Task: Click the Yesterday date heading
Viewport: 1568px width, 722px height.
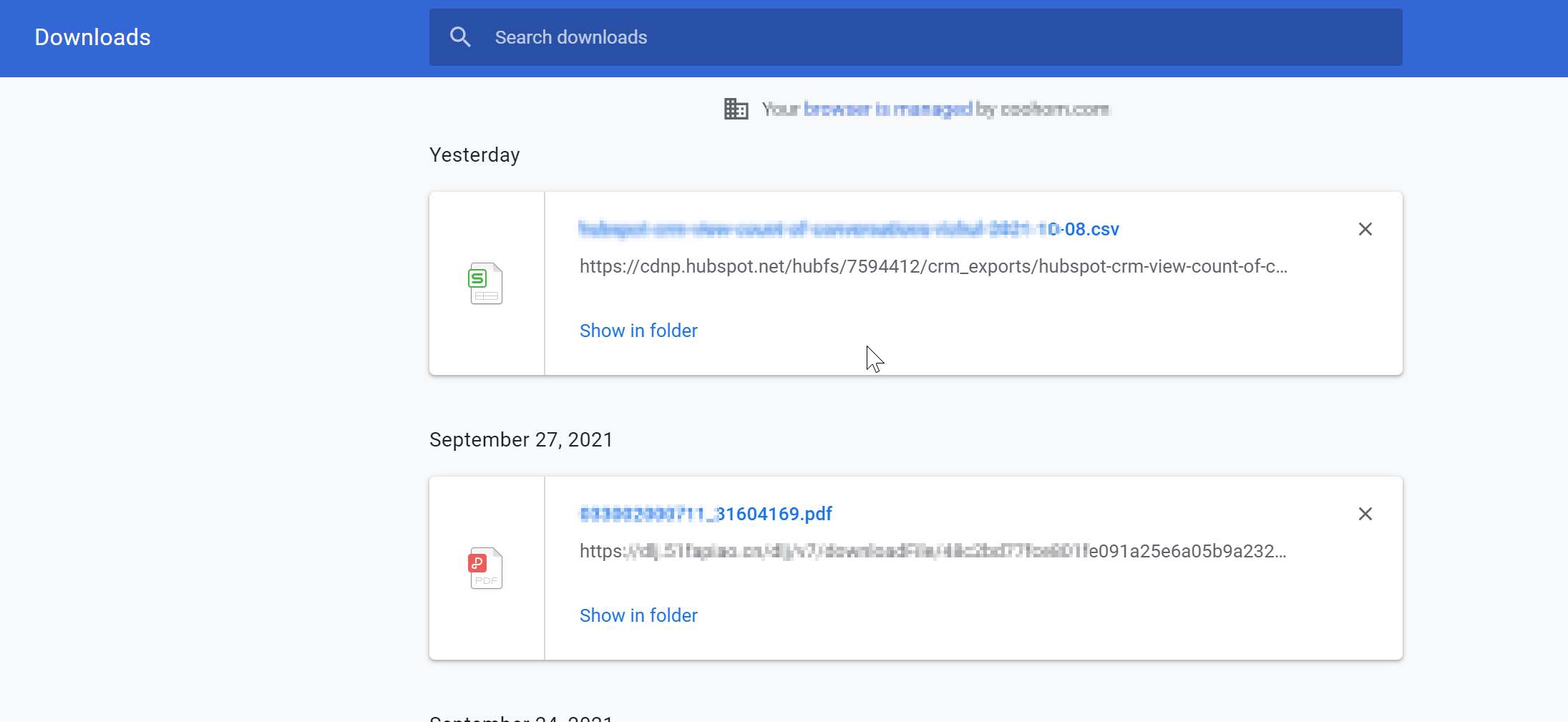Action: pyautogui.click(x=474, y=155)
